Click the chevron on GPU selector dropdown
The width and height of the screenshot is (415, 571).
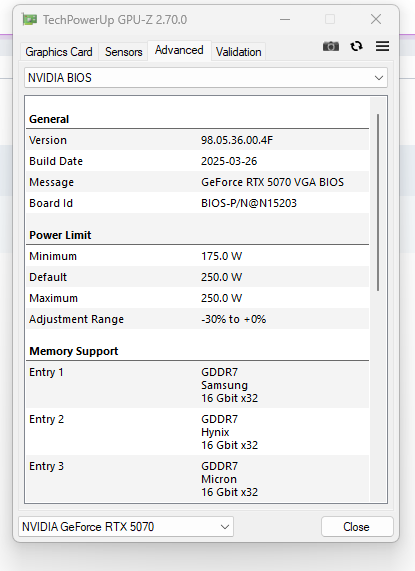(x=225, y=527)
